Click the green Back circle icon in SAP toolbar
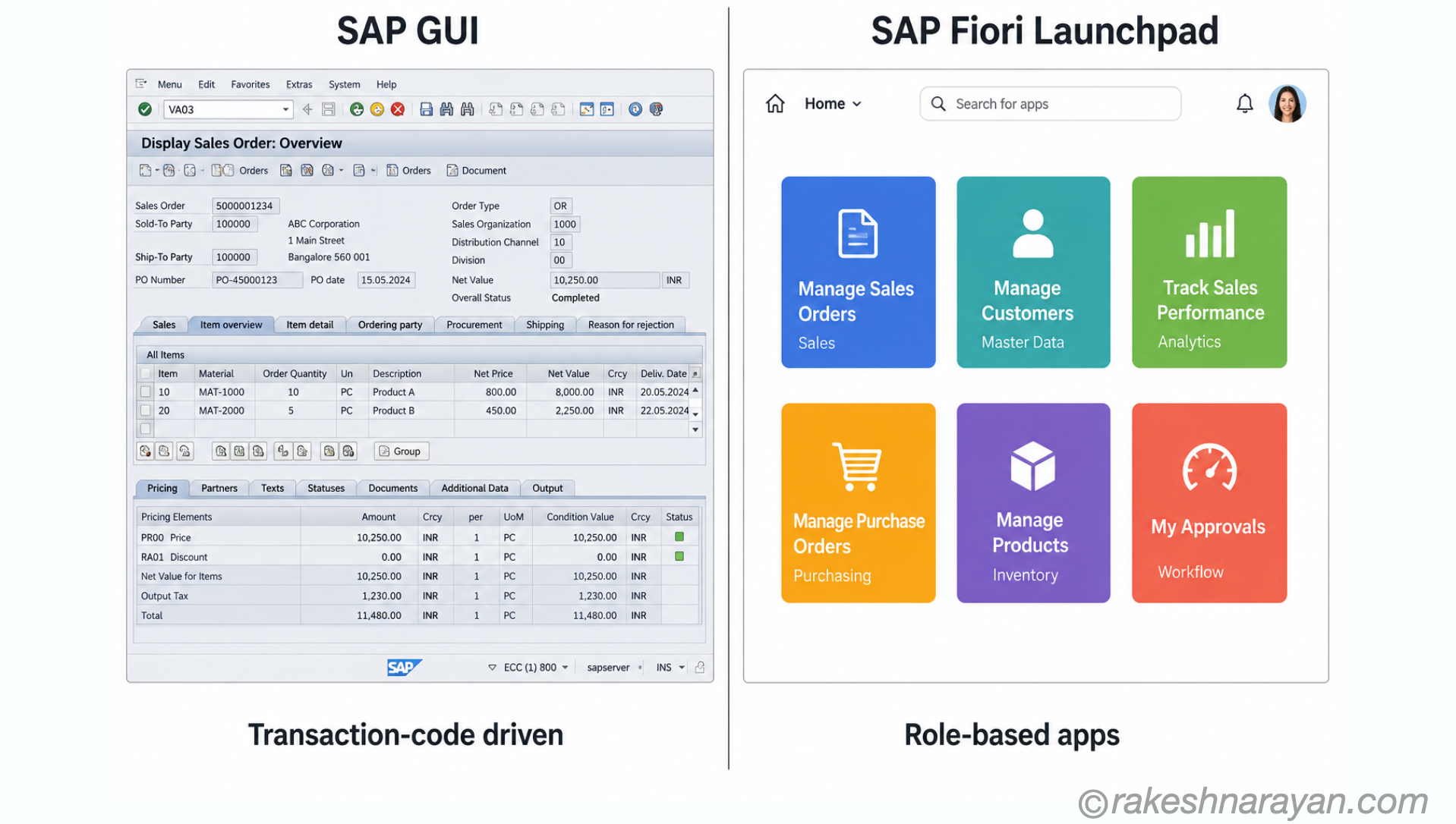Image resolution: width=1456 pixels, height=824 pixels. click(356, 109)
